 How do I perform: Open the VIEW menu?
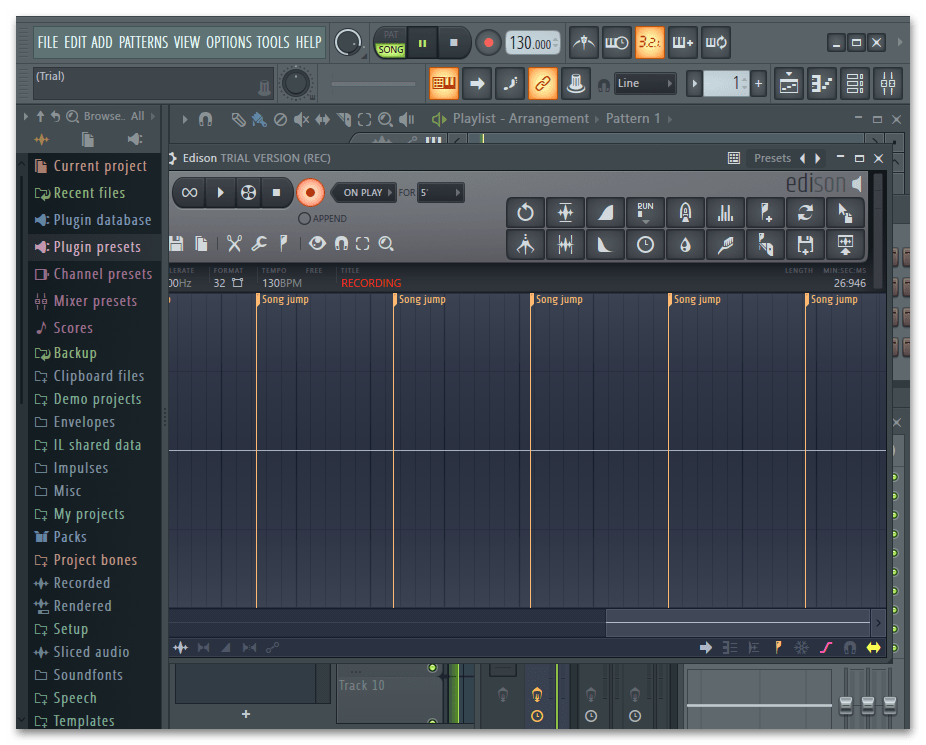pos(187,43)
